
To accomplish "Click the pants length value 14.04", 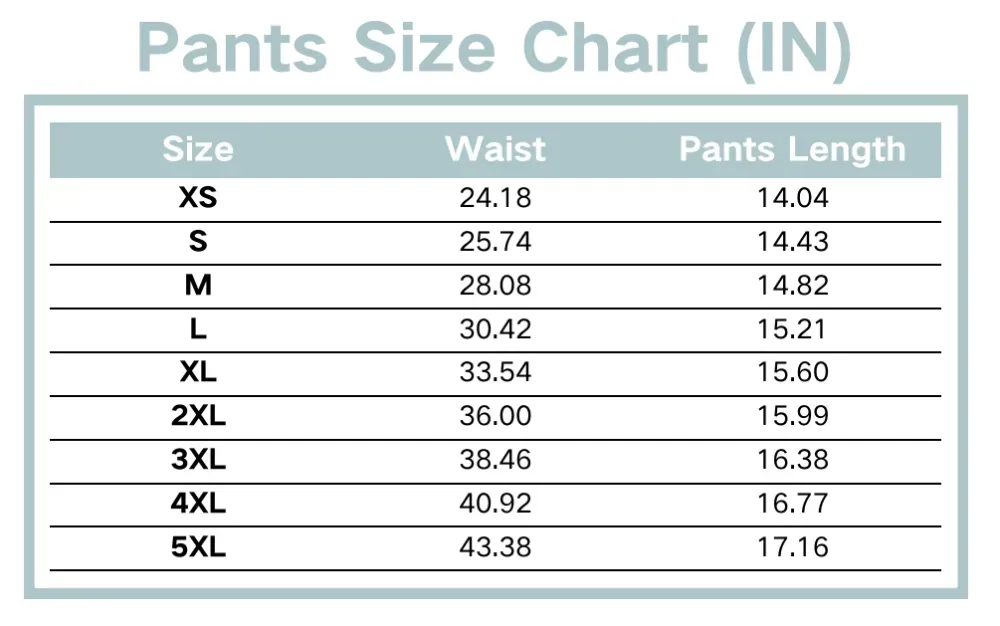I will (x=792, y=198).
